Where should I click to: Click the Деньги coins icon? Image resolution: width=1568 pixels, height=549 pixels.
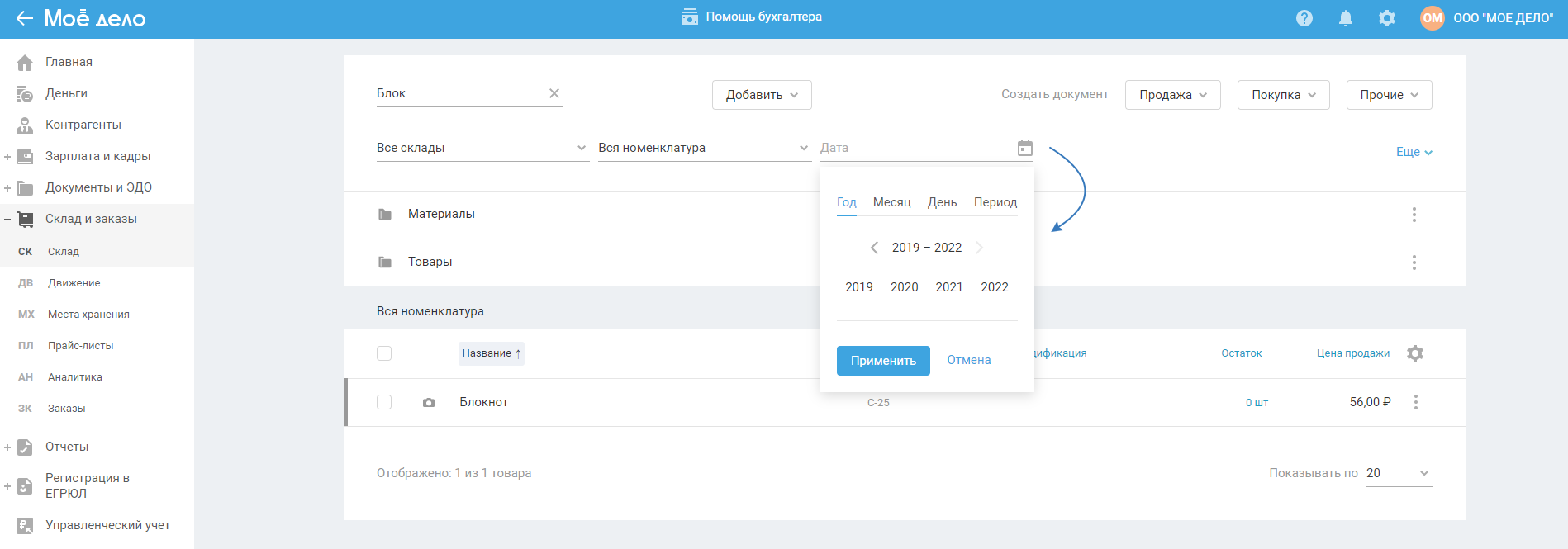click(25, 94)
